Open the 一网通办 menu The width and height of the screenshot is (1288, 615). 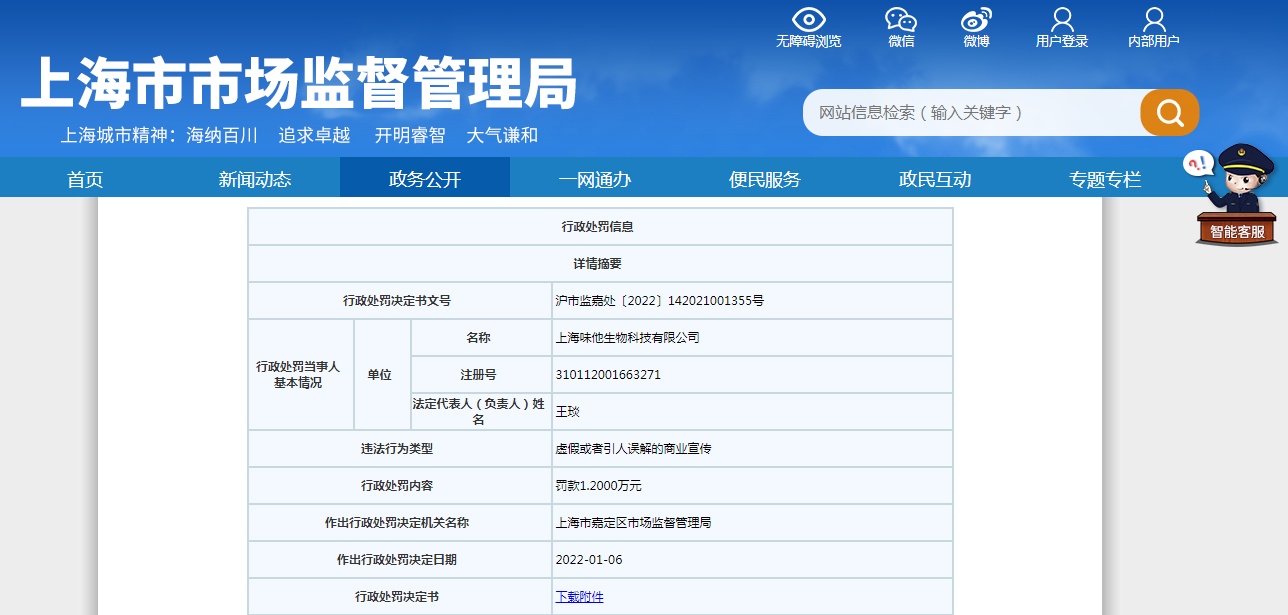[595, 180]
